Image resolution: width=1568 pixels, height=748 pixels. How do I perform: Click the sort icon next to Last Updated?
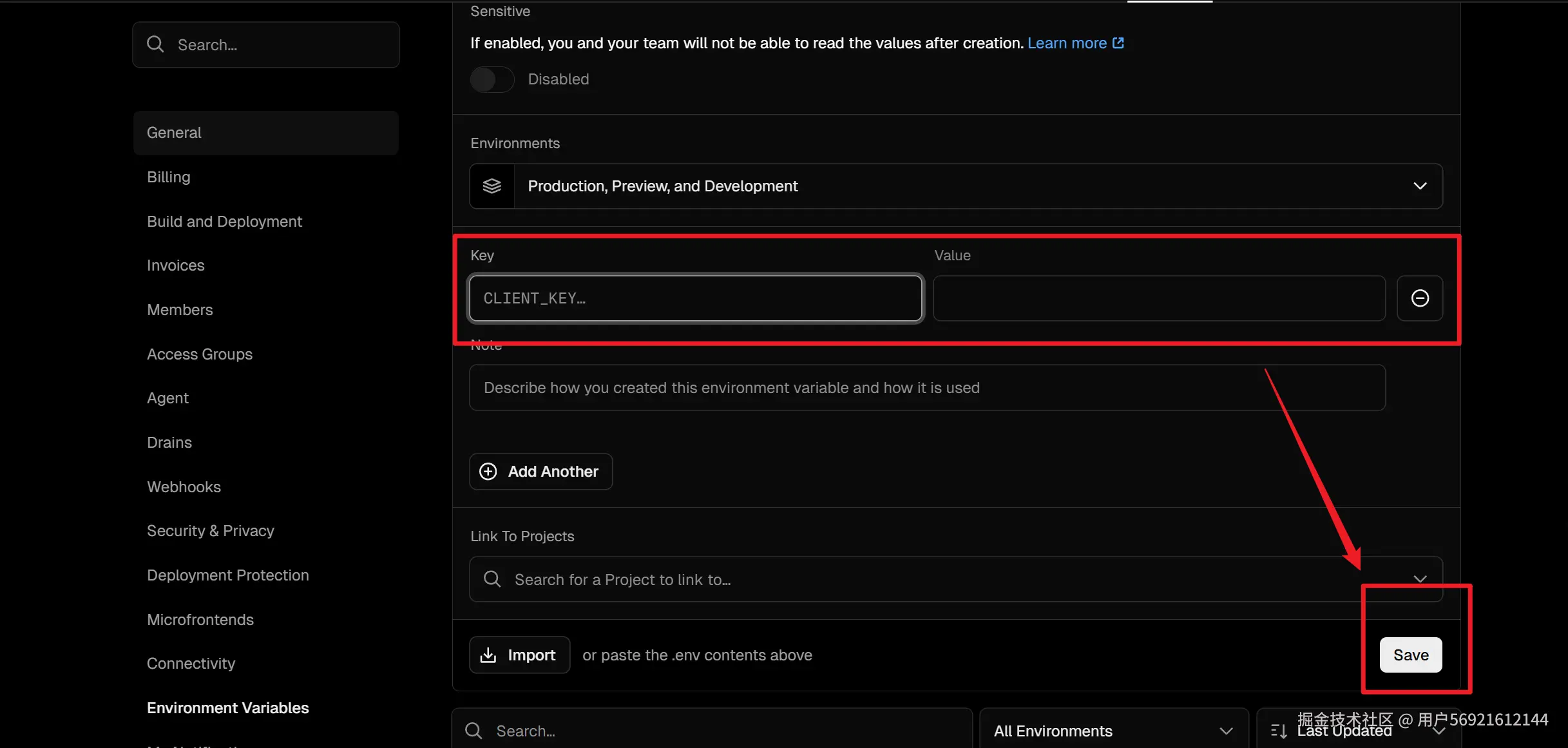pyautogui.click(x=1279, y=731)
